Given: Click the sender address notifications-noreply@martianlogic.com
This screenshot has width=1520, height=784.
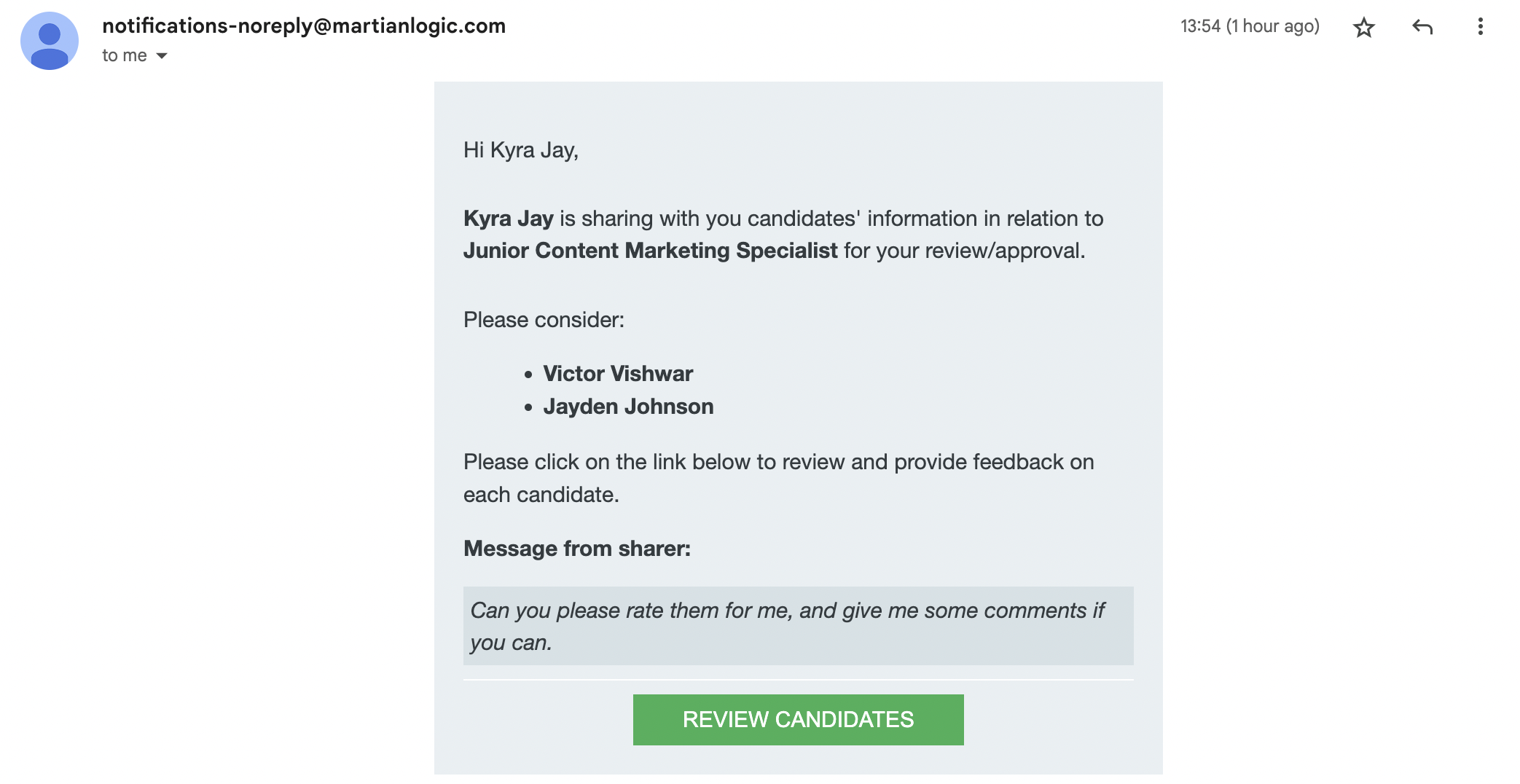Looking at the screenshot, I should (x=304, y=26).
